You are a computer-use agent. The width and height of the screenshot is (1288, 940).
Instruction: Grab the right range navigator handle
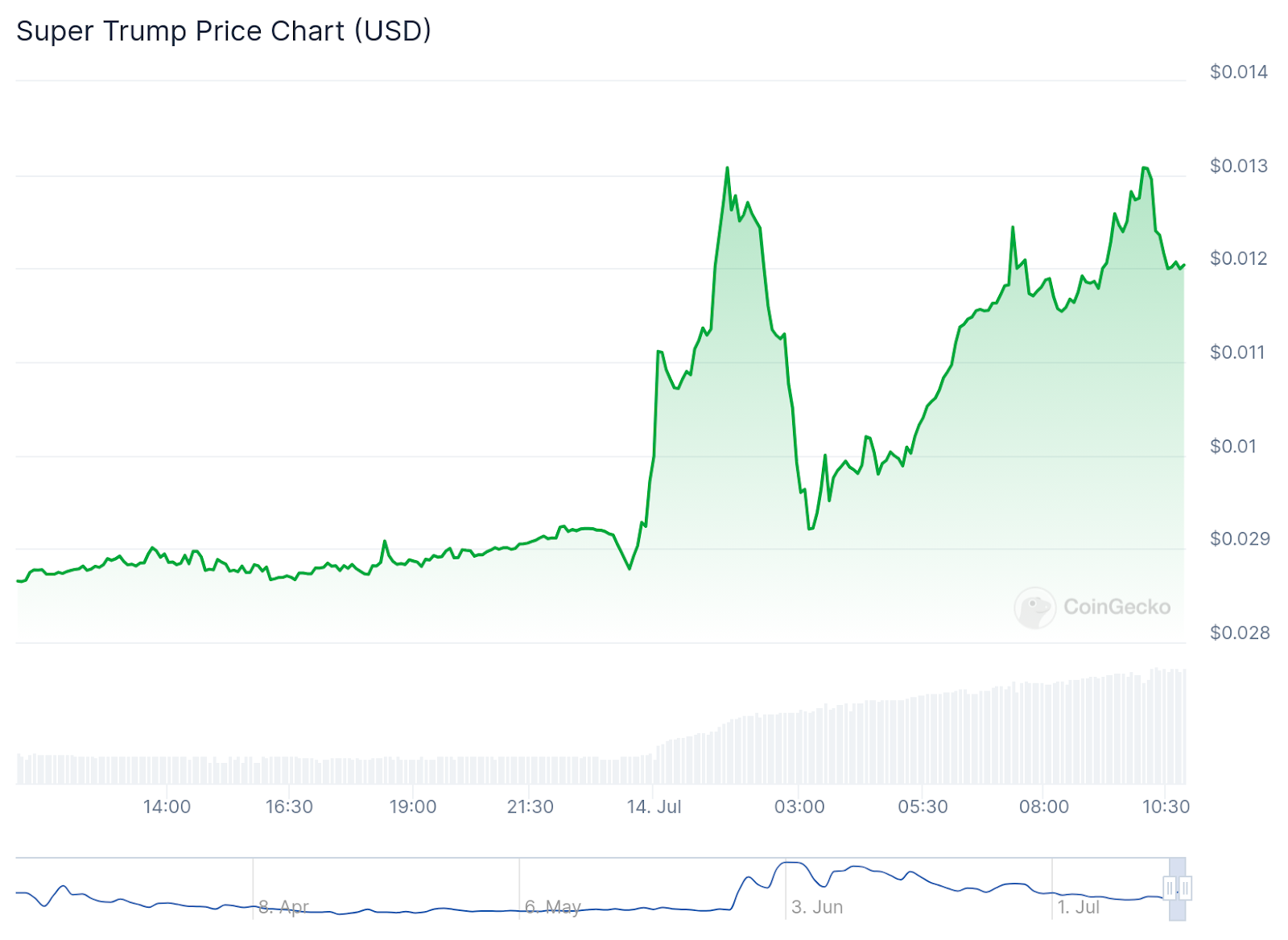[x=1185, y=888]
